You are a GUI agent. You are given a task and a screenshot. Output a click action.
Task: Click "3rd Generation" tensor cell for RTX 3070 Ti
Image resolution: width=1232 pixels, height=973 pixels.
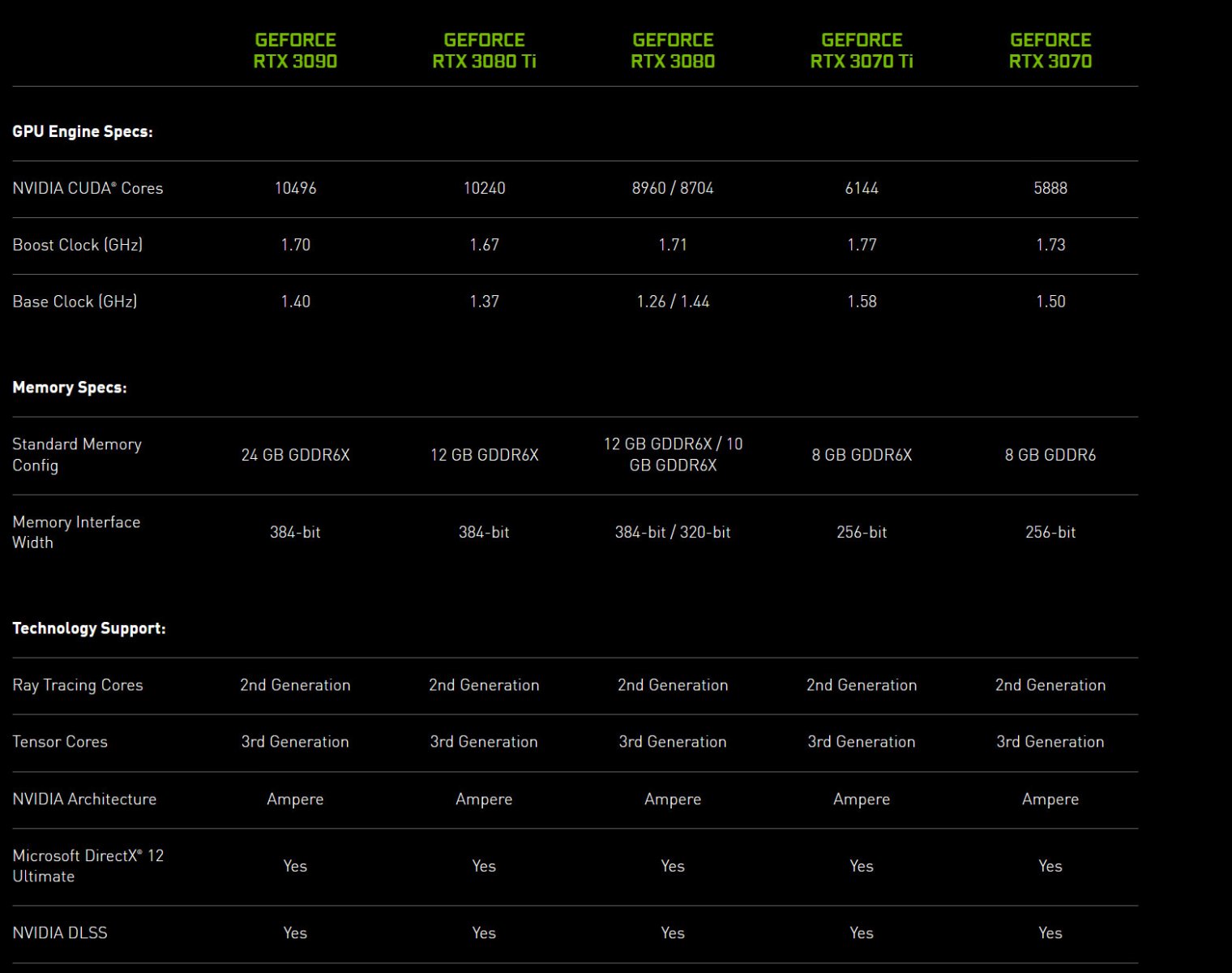click(862, 742)
